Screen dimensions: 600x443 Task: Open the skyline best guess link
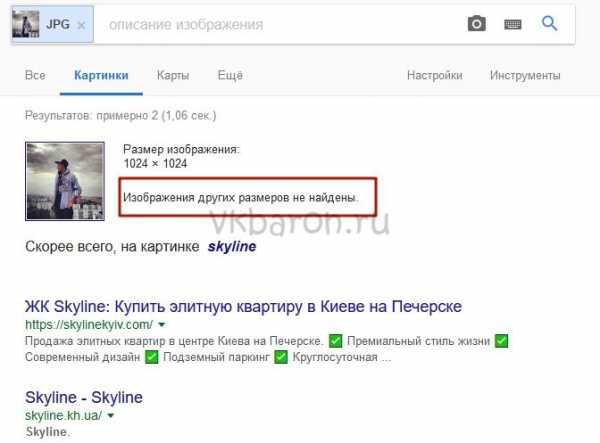pos(232,247)
